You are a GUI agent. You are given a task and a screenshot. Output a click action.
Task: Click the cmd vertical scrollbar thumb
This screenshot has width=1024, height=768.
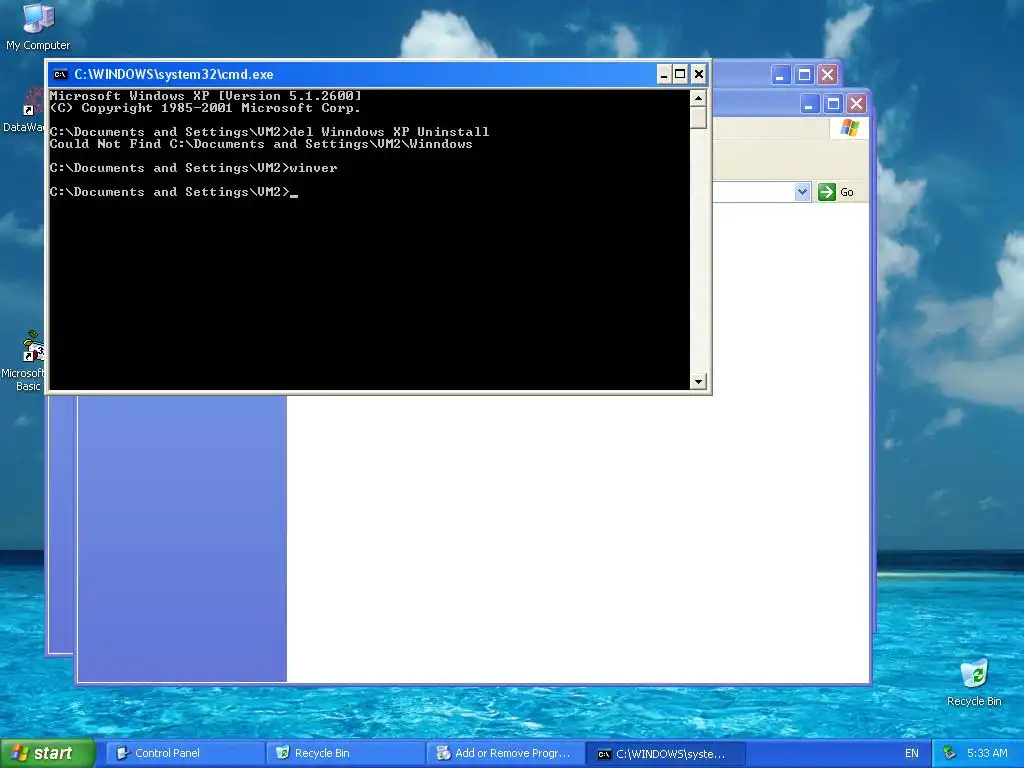point(698,118)
